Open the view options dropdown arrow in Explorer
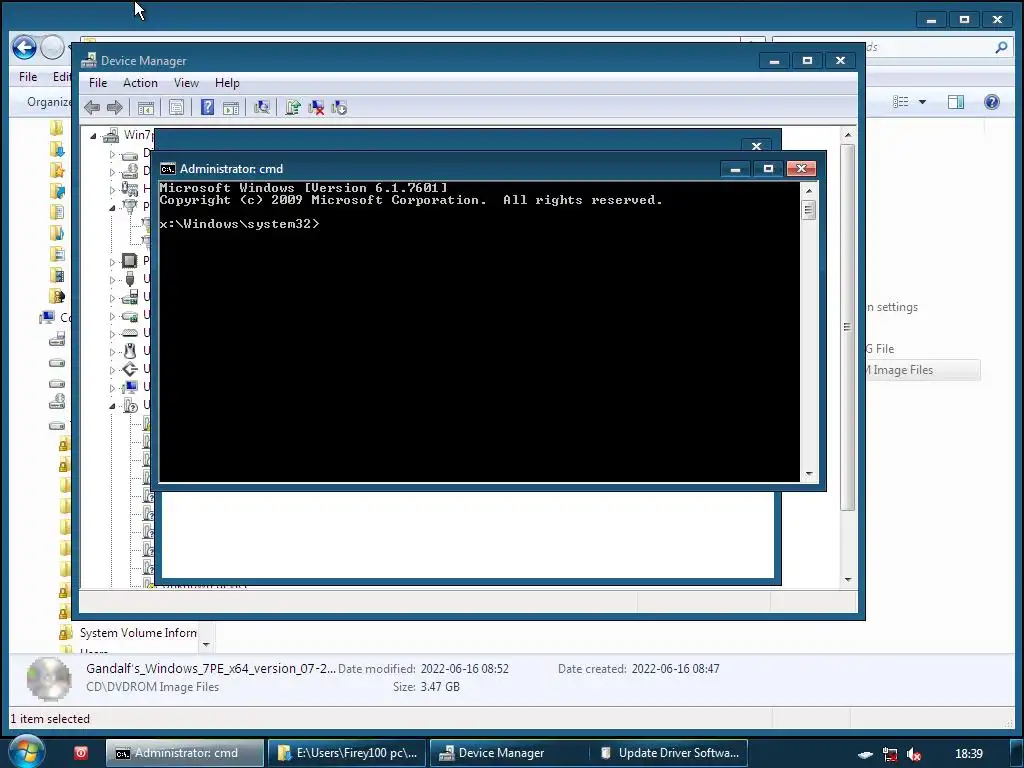Screen dimensions: 1024x768 922,102
